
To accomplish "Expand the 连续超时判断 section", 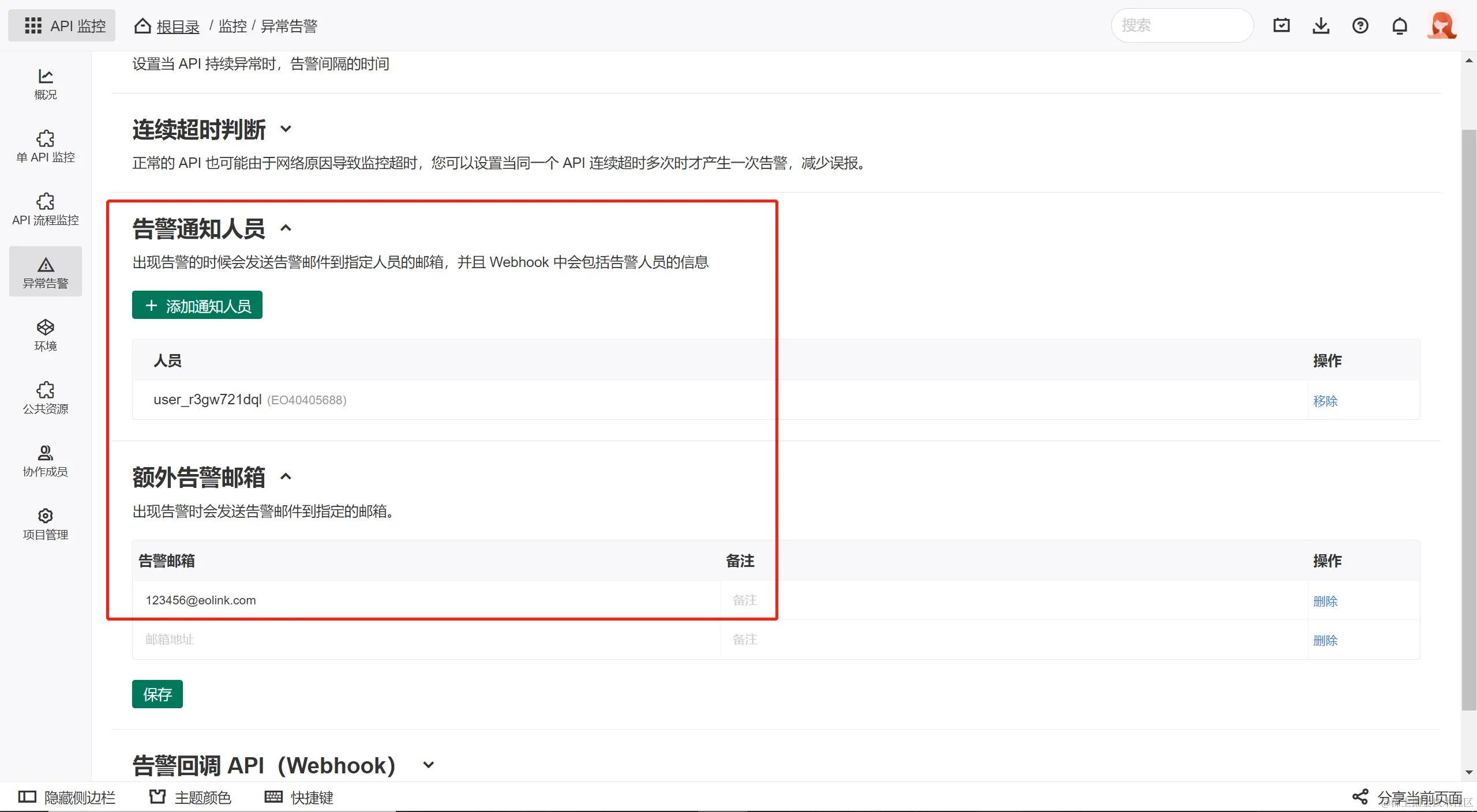I will point(286,129).
